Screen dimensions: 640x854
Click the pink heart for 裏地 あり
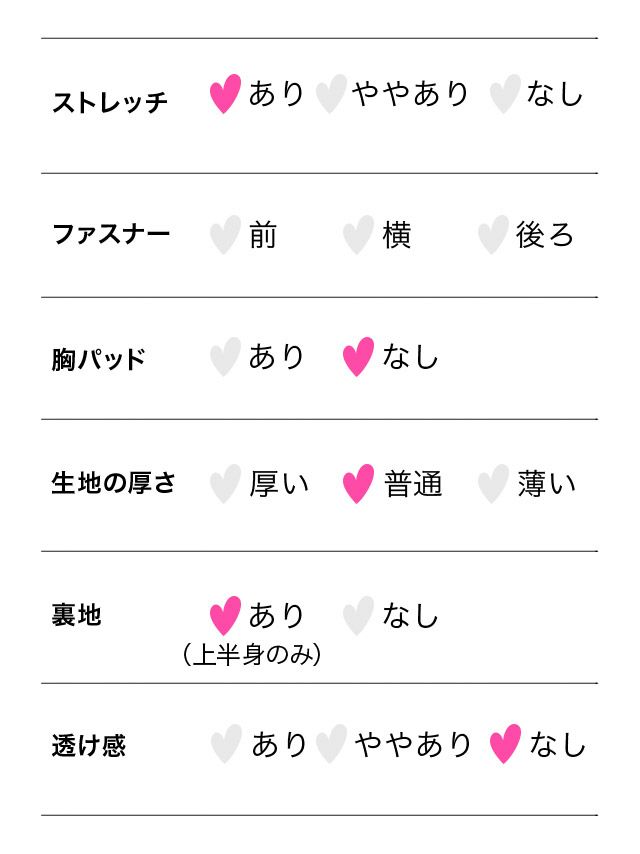pos(225,616)
